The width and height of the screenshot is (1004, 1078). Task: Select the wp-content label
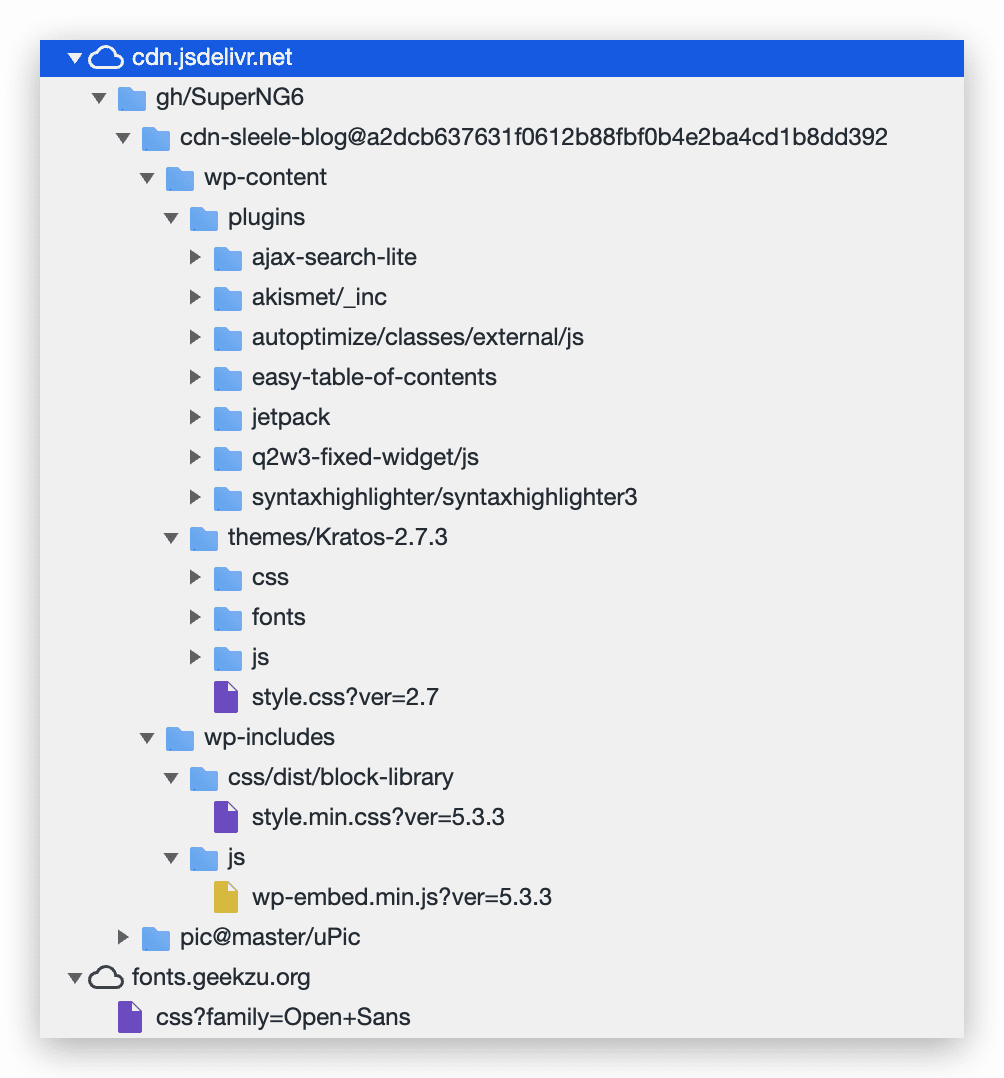[x=265, y=178]
